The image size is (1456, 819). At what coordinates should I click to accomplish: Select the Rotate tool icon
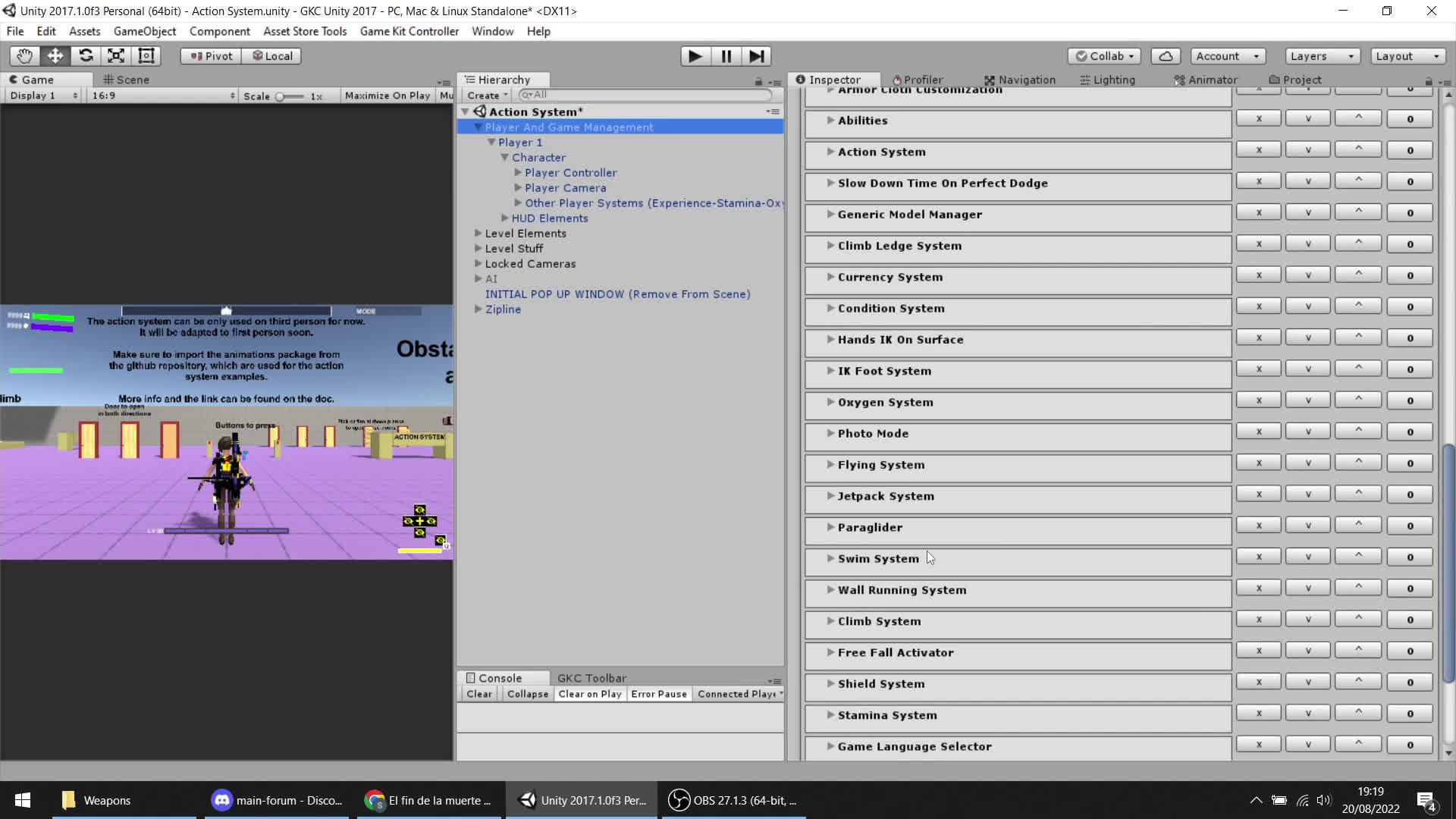[x=86, y=56]
